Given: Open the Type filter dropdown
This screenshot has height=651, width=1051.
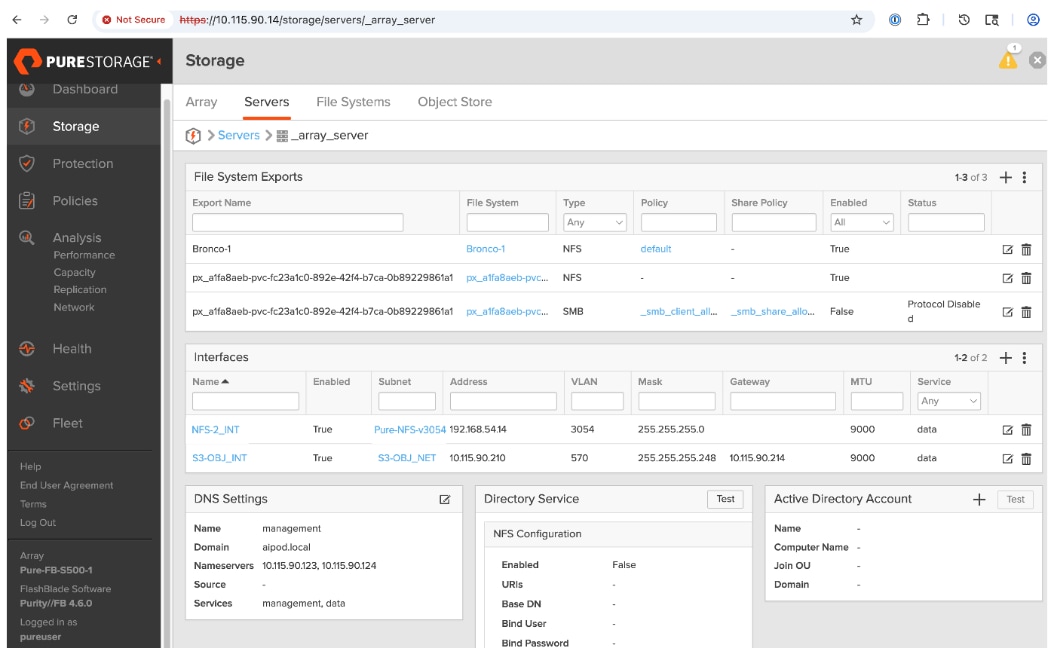Looking at the screenshot, I should point(595,223).
